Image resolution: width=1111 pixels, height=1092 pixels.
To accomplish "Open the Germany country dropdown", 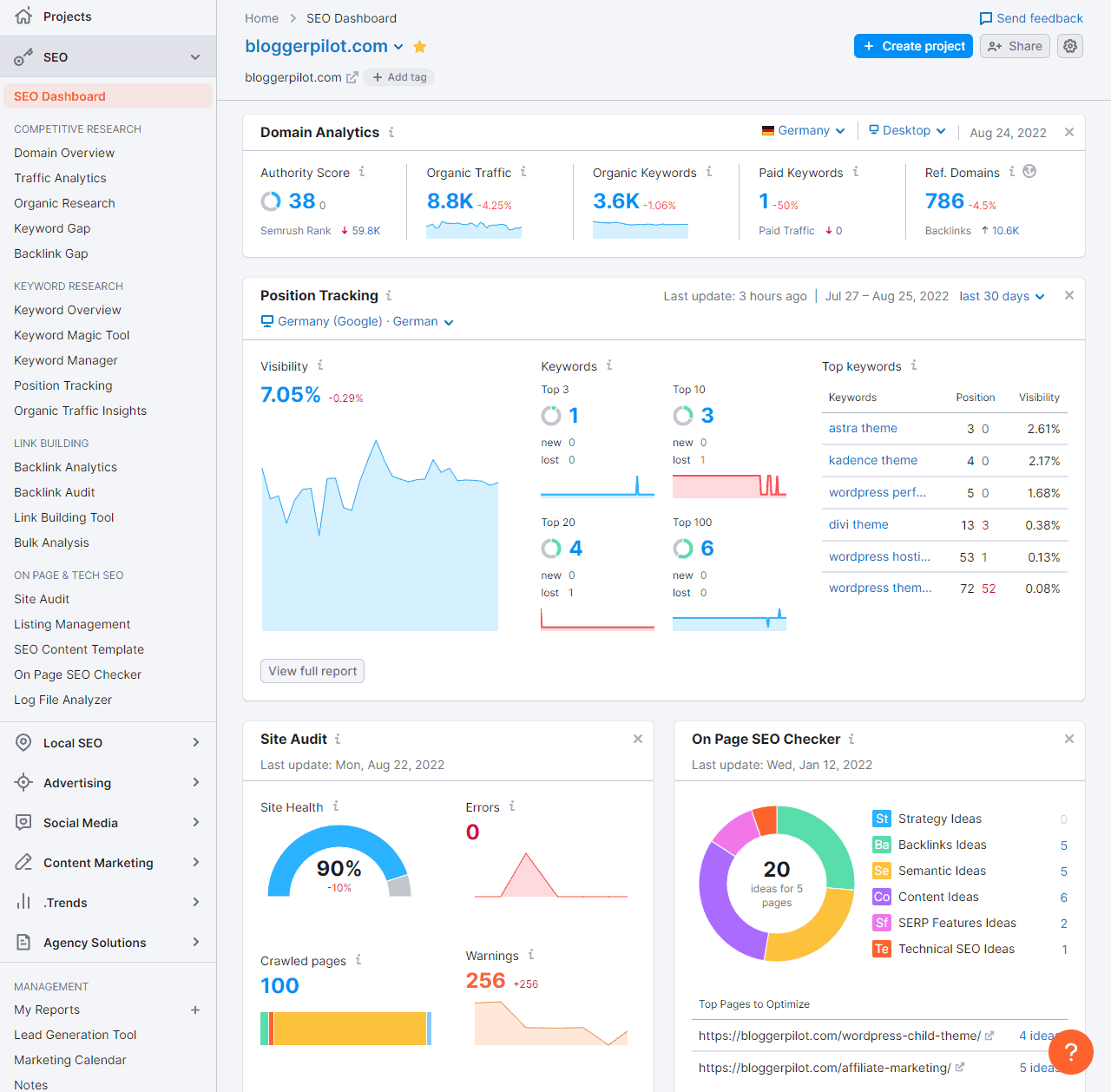I will click(803, 131).
